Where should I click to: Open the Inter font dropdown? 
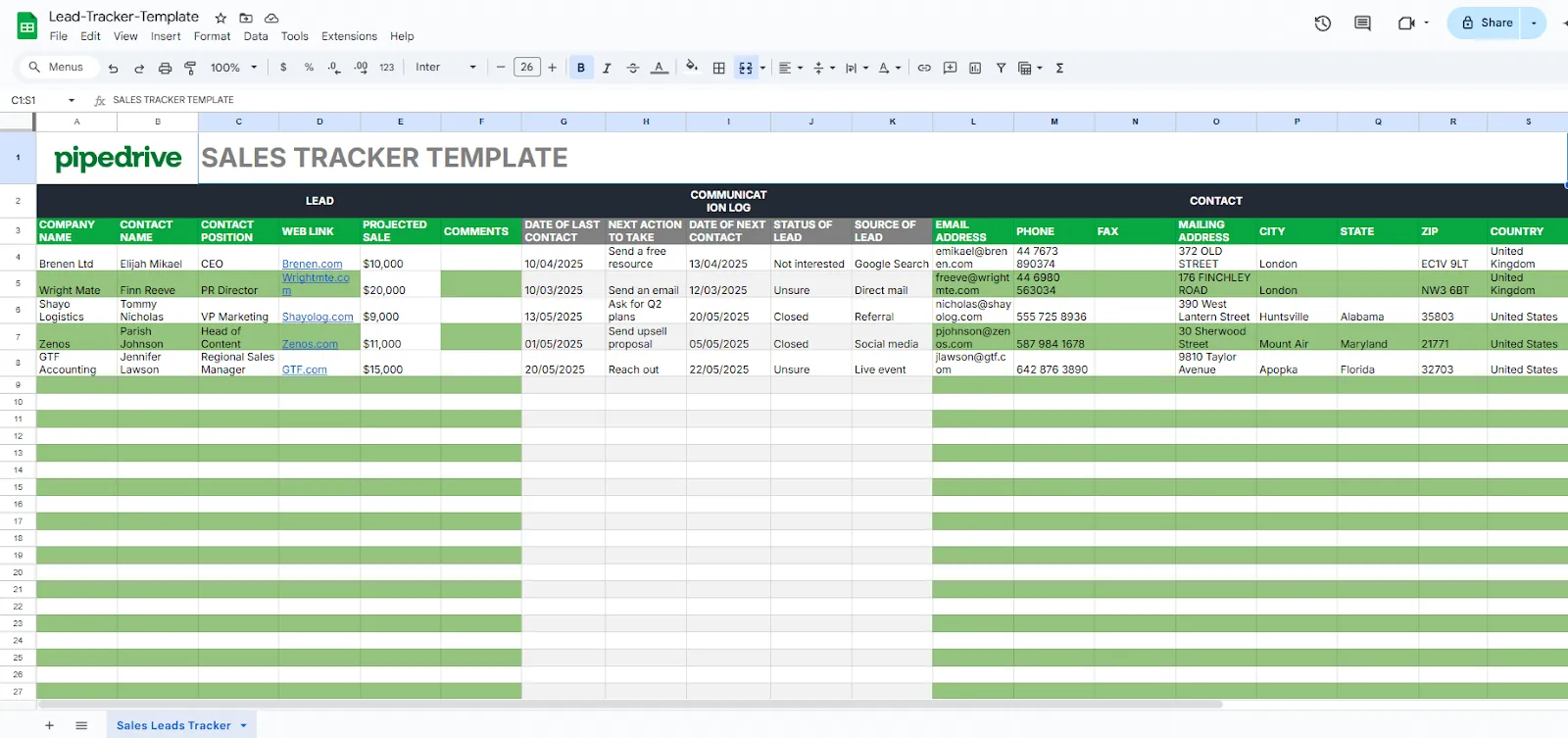point(446,68)
